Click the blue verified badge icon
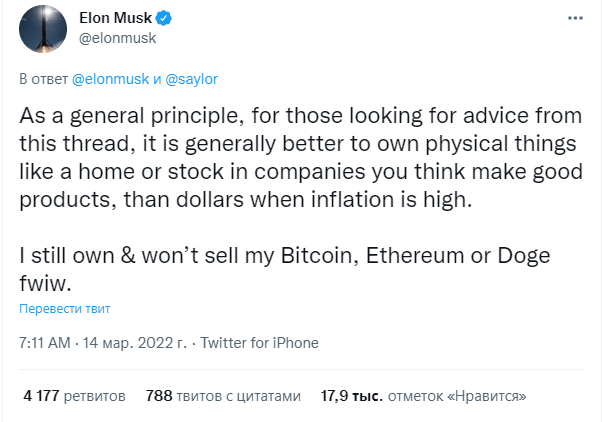Viewport: 602px width, 422px height. (x=164, y=18)
